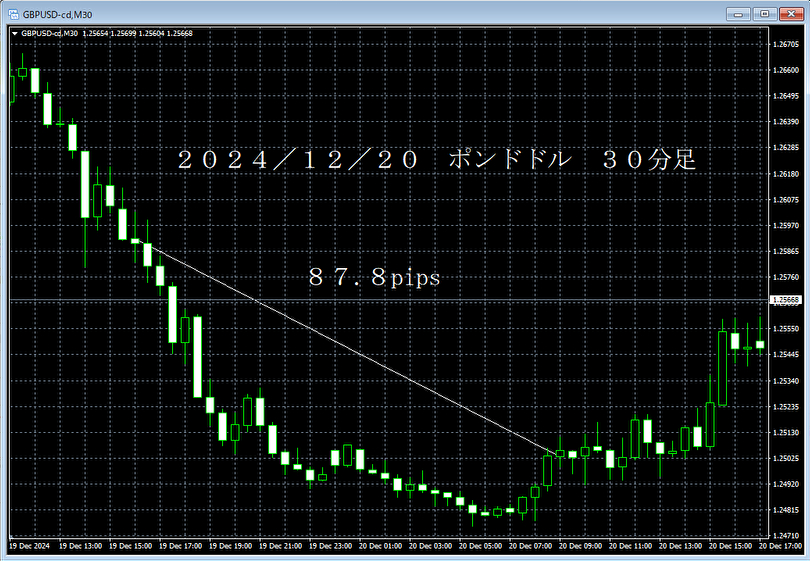Click the 1.25025 price scale value
The height and width of the screenshot is (561, 810).
coord(786,459)
